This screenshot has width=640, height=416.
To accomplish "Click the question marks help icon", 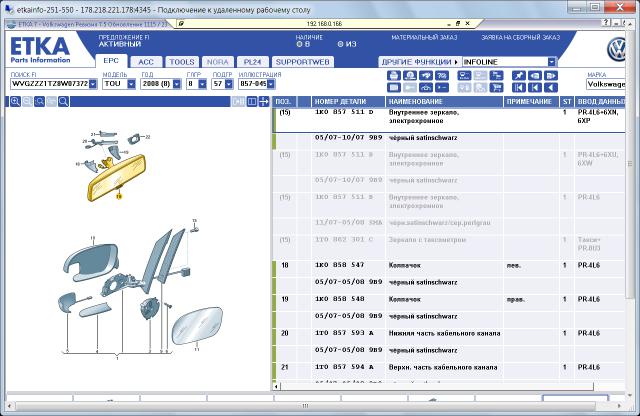I will click(442, 76).
